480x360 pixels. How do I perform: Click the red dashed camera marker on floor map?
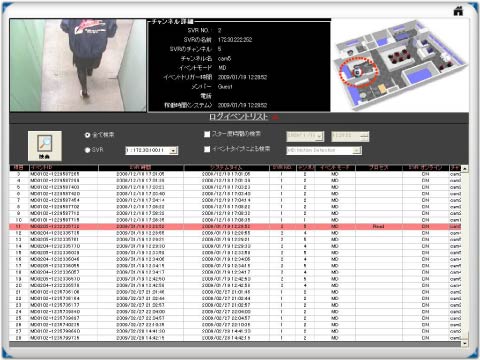pyautogui.click(x=358, y=72)
